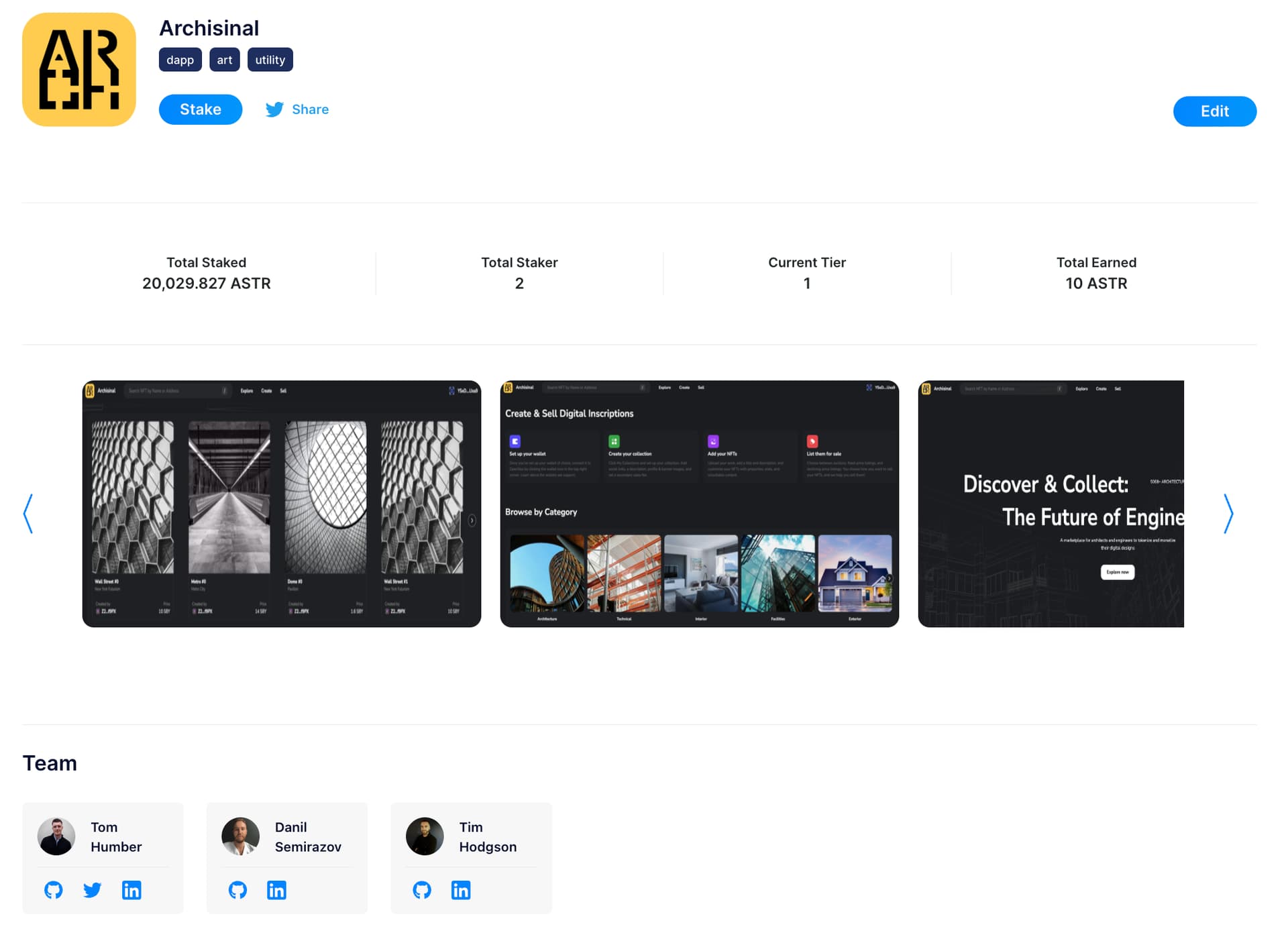Click the Share link text
This screenshot has width=1288, height=937.
(310, 109)
